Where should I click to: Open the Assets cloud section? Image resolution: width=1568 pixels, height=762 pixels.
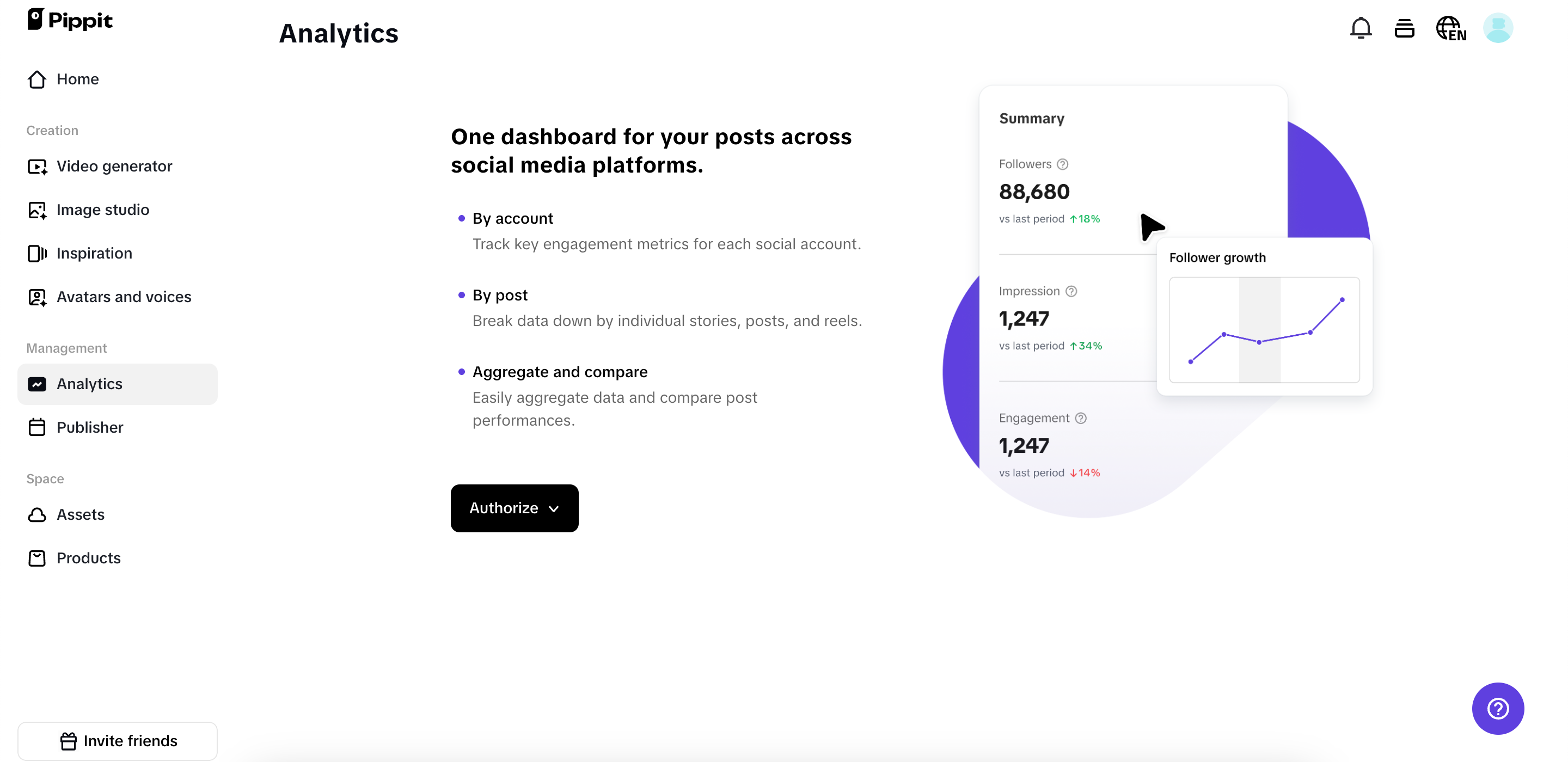pos(81,514)
